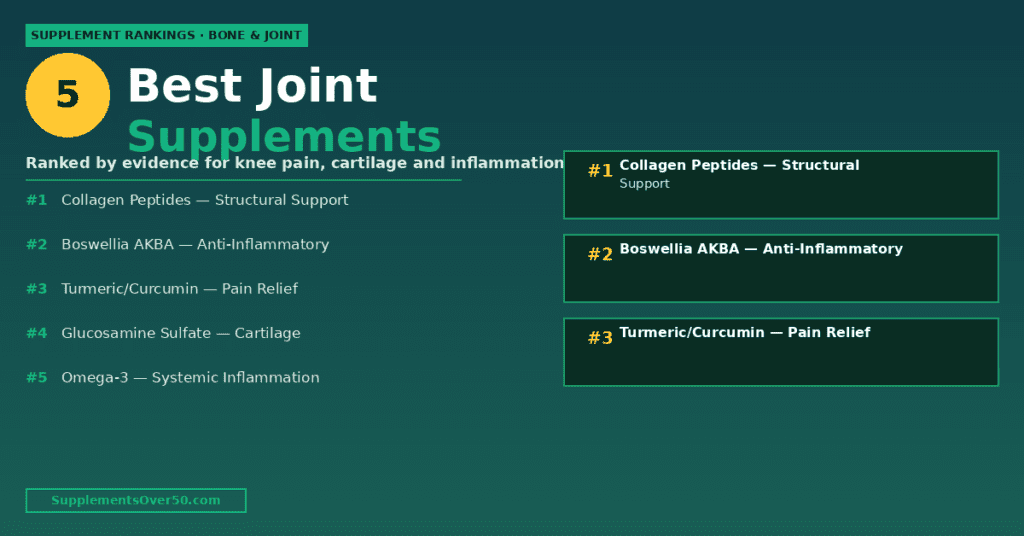Click the green #4 rank label in list
1024x536 pixels.
point(37,333)
